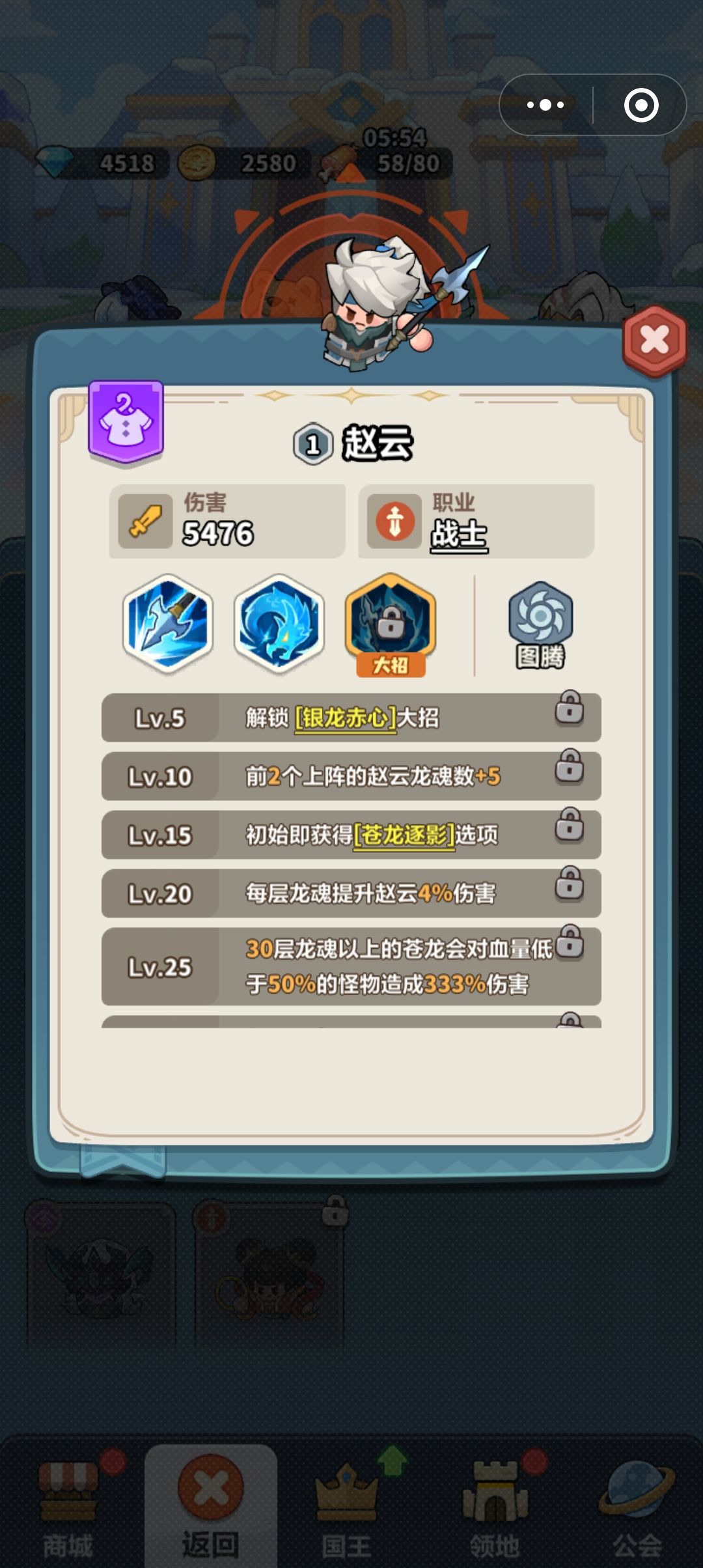703x1568 pixels.
Task: Open the mini program more options menu
Action: 545,105
